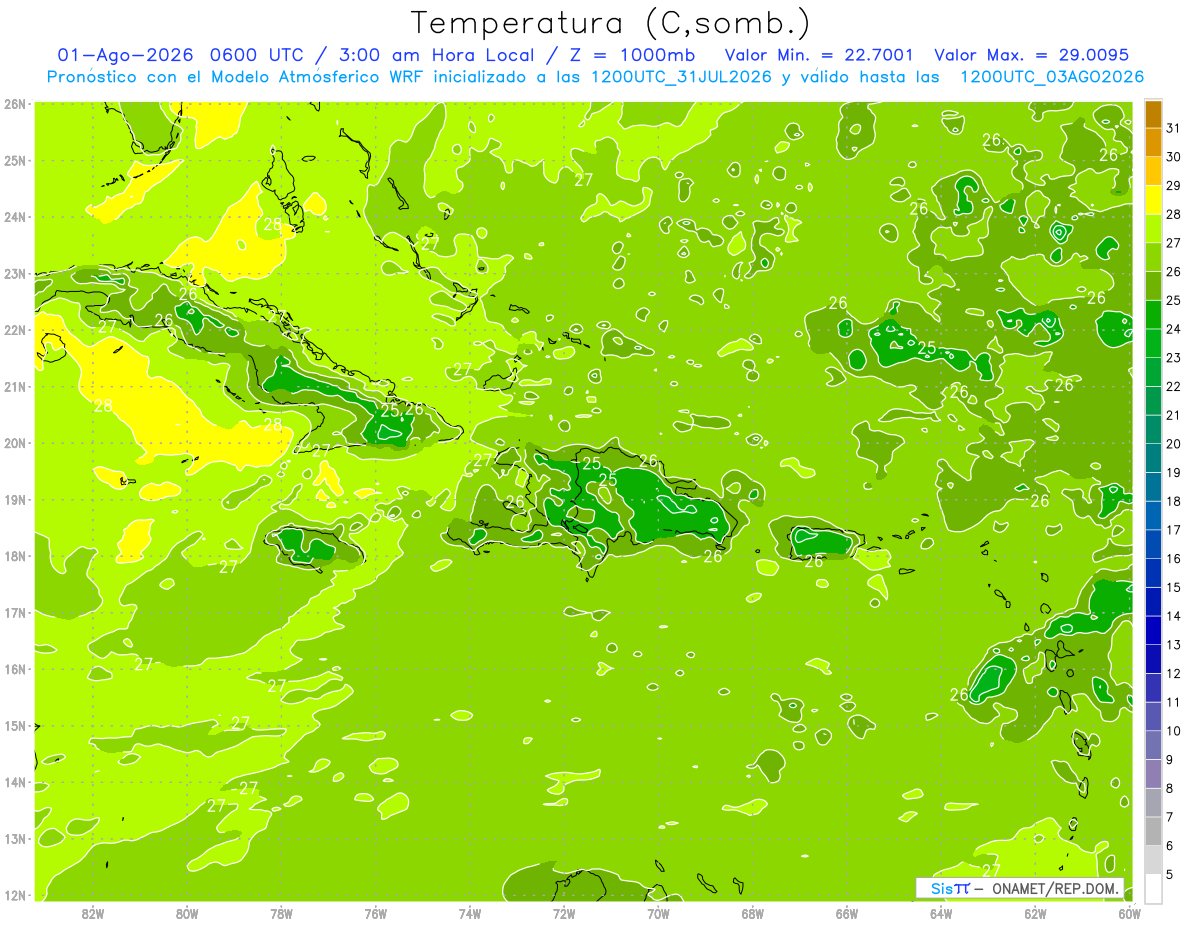This screenshot has height=927, width=1200.
Task: Click the '14N' latitude axis label
Action: pyautogui.click(x=14, y=782)
